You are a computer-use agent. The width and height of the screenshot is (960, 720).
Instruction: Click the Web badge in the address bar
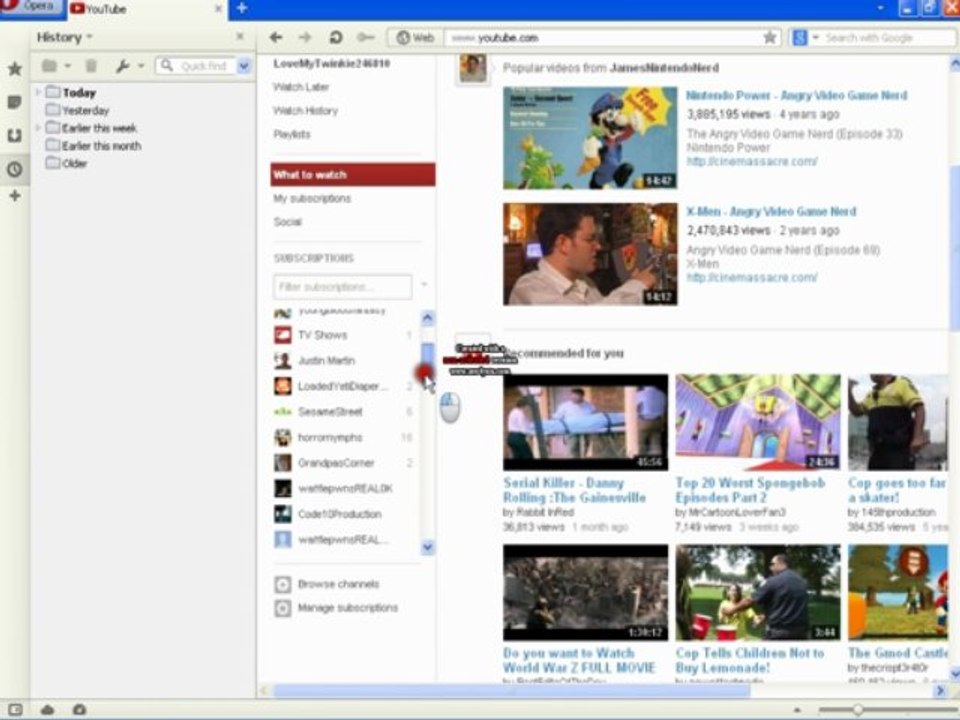(x=415, y=37)
